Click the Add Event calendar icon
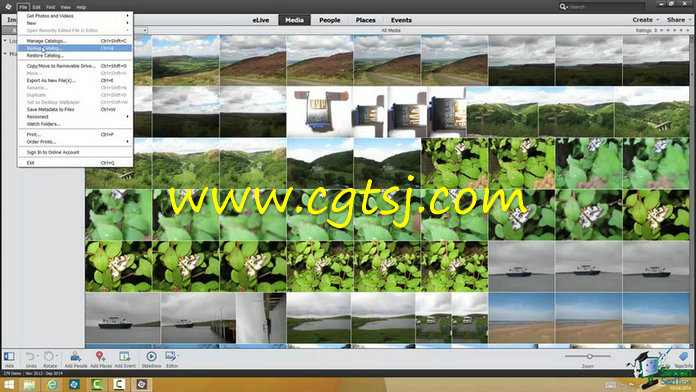The image size is (696, 392). [124, 356]
